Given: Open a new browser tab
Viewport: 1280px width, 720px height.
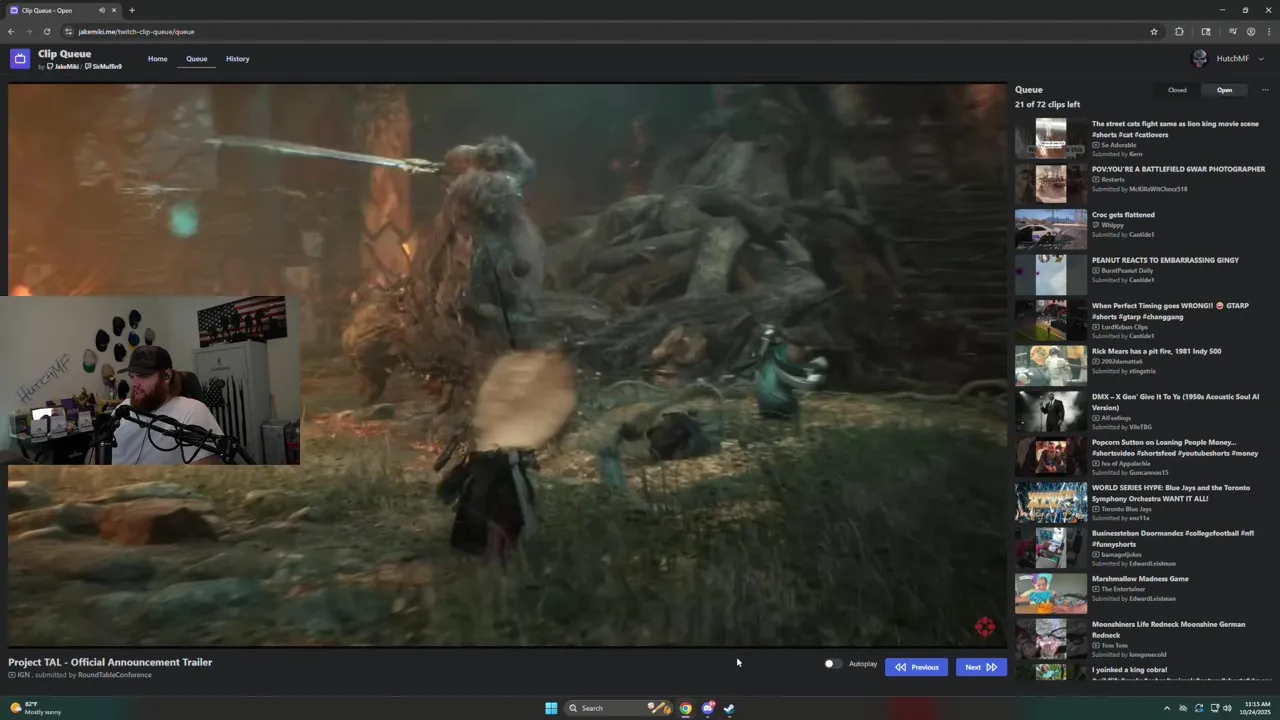Looking at the screenshot, I should point(132,10).
